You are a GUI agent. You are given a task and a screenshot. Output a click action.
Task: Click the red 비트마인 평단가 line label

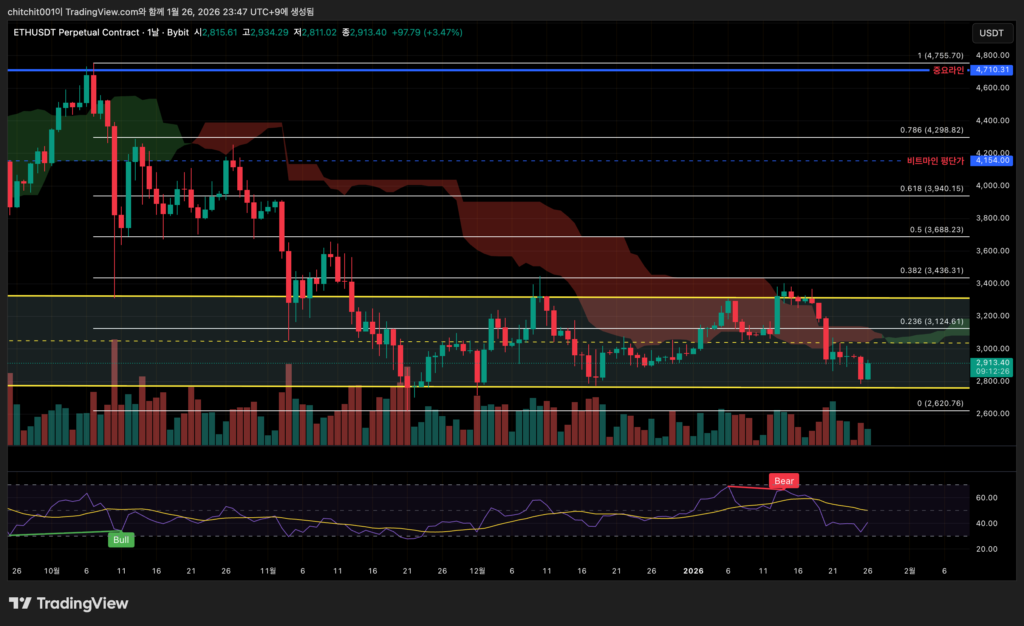[x=935, y=160]
